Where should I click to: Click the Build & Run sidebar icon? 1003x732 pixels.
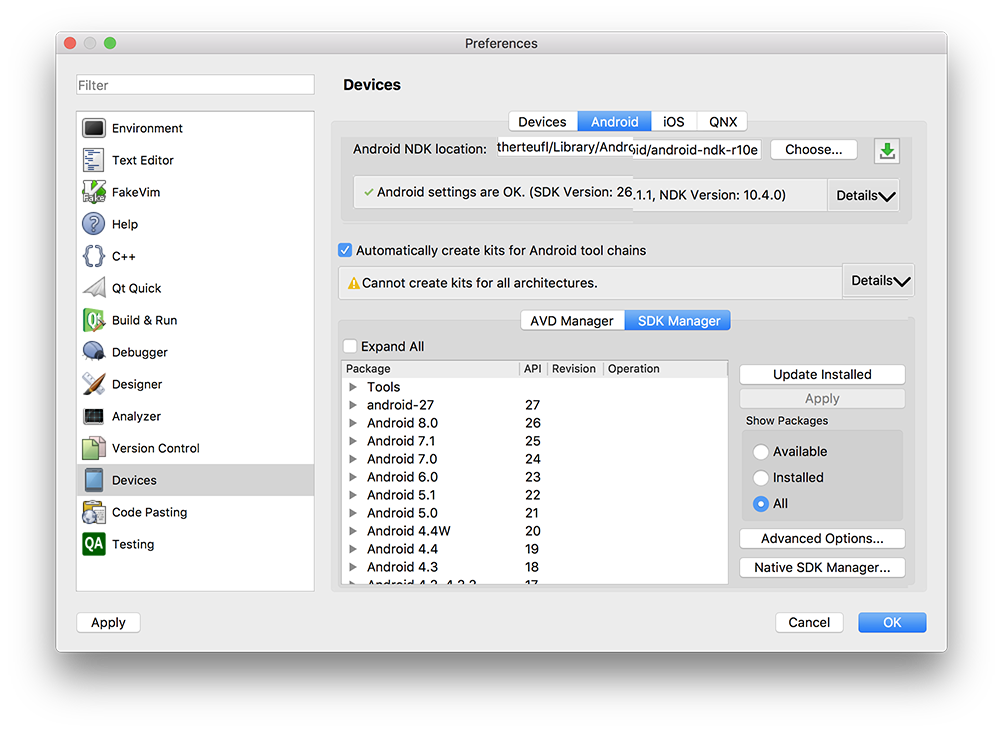coord(95,320)
